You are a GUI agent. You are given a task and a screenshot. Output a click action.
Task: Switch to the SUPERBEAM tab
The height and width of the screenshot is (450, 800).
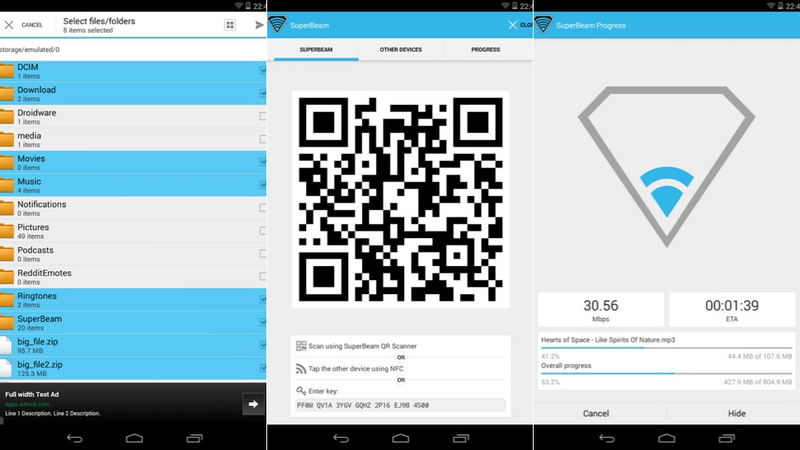pyautogui.click(x=316, y=49)
